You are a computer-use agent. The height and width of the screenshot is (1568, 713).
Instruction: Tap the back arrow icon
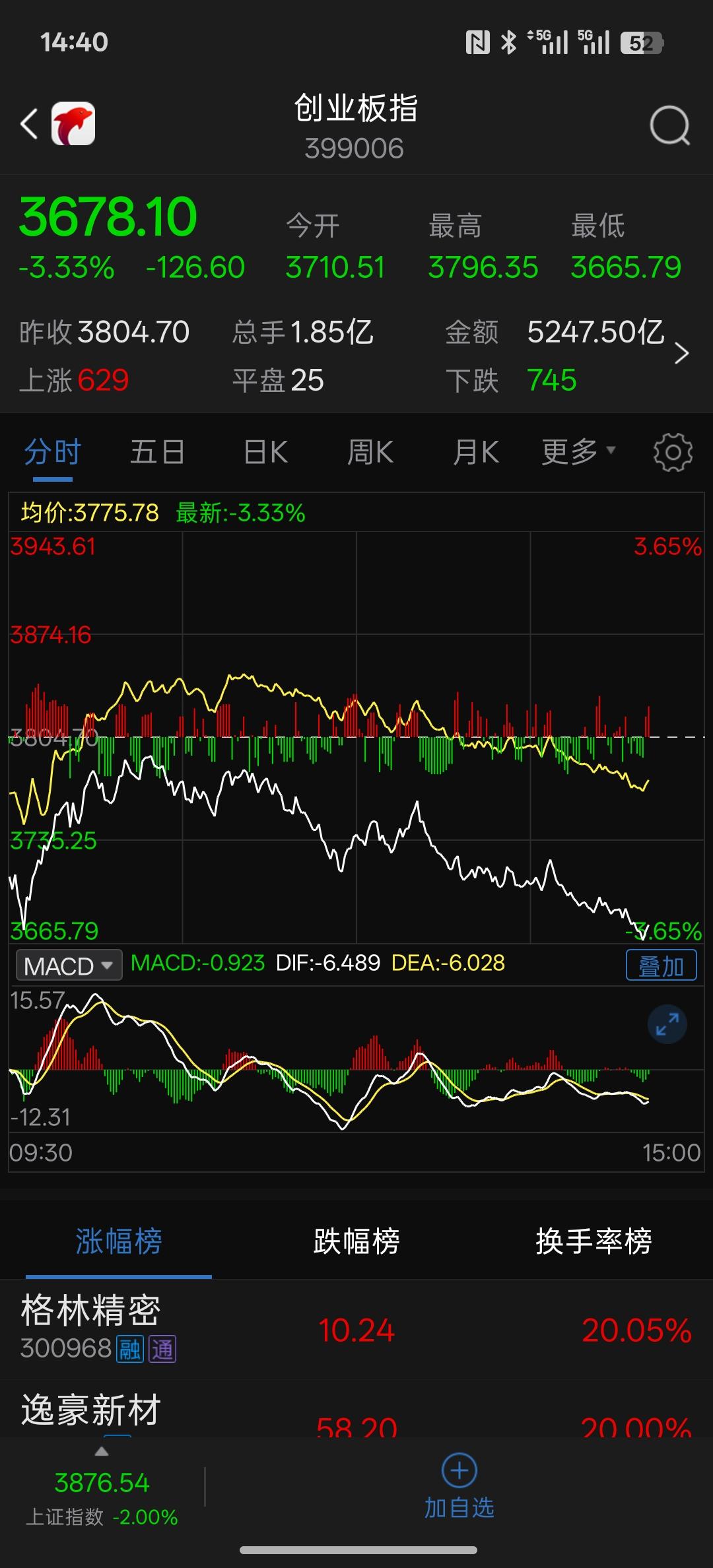pos(29,124)
